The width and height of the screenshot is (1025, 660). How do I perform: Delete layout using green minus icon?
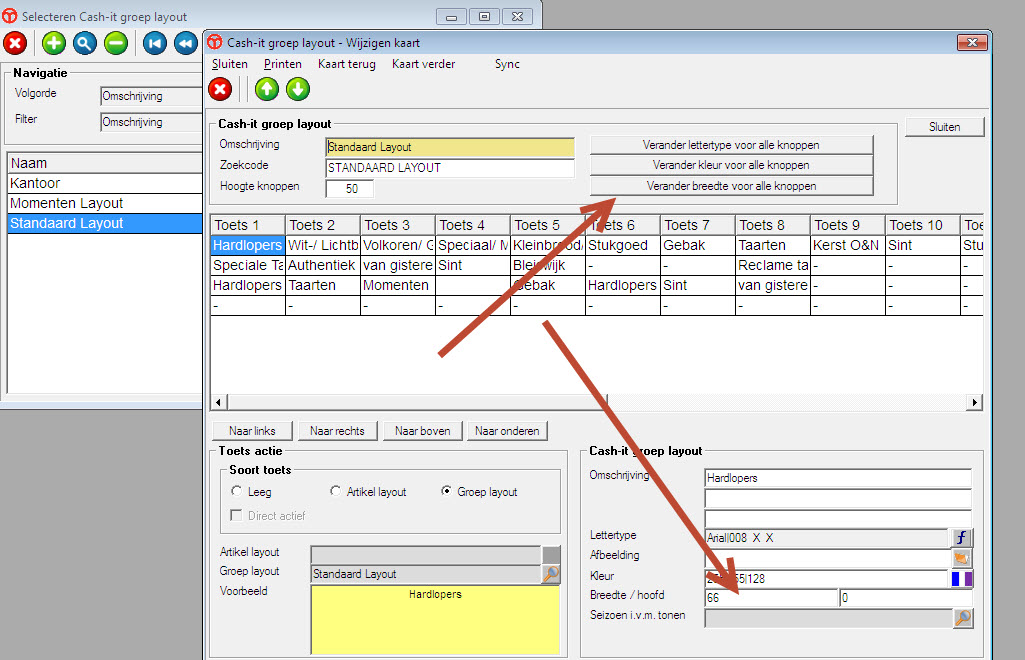coord(116,44)
